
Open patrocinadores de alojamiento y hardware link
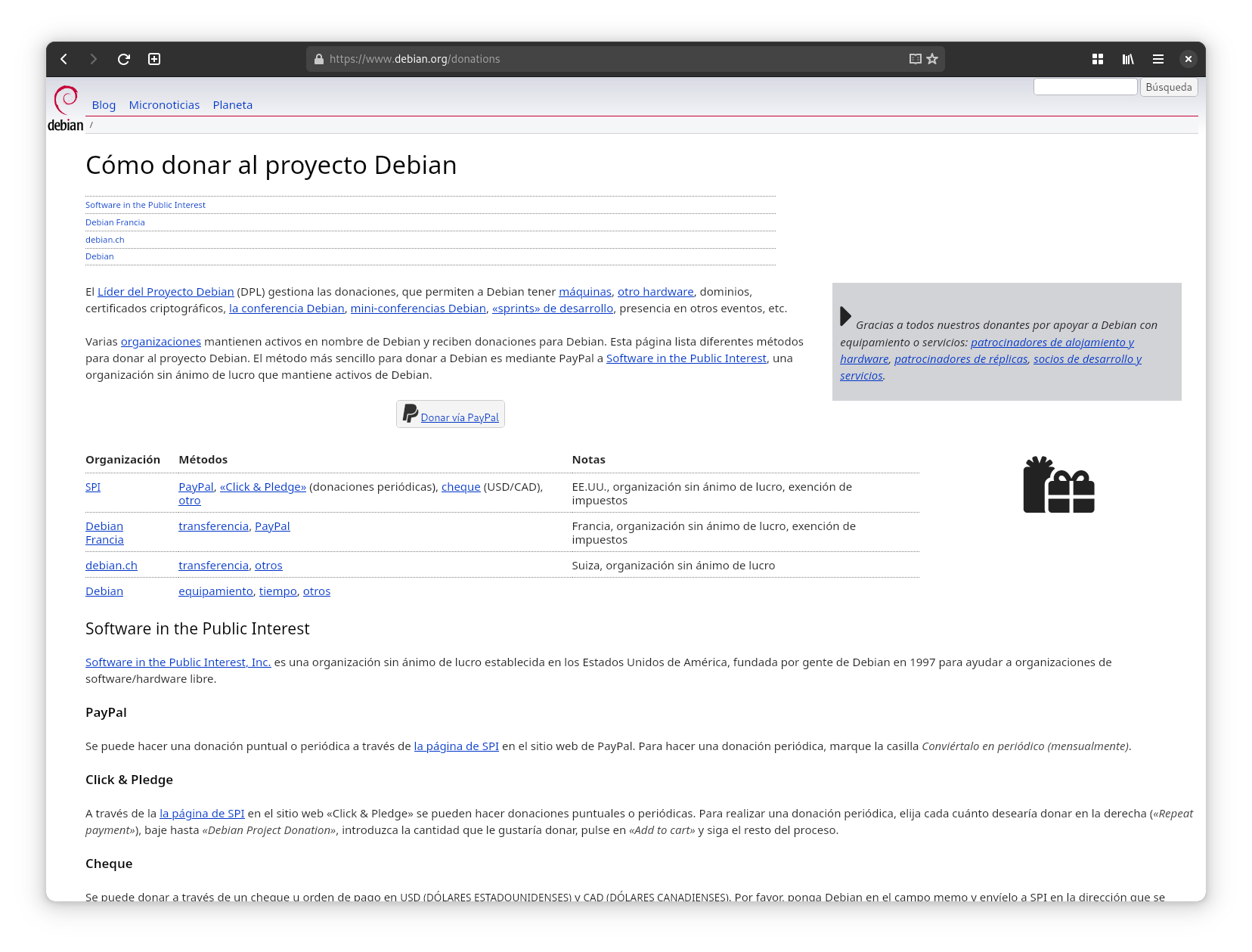coord(1052,343)
